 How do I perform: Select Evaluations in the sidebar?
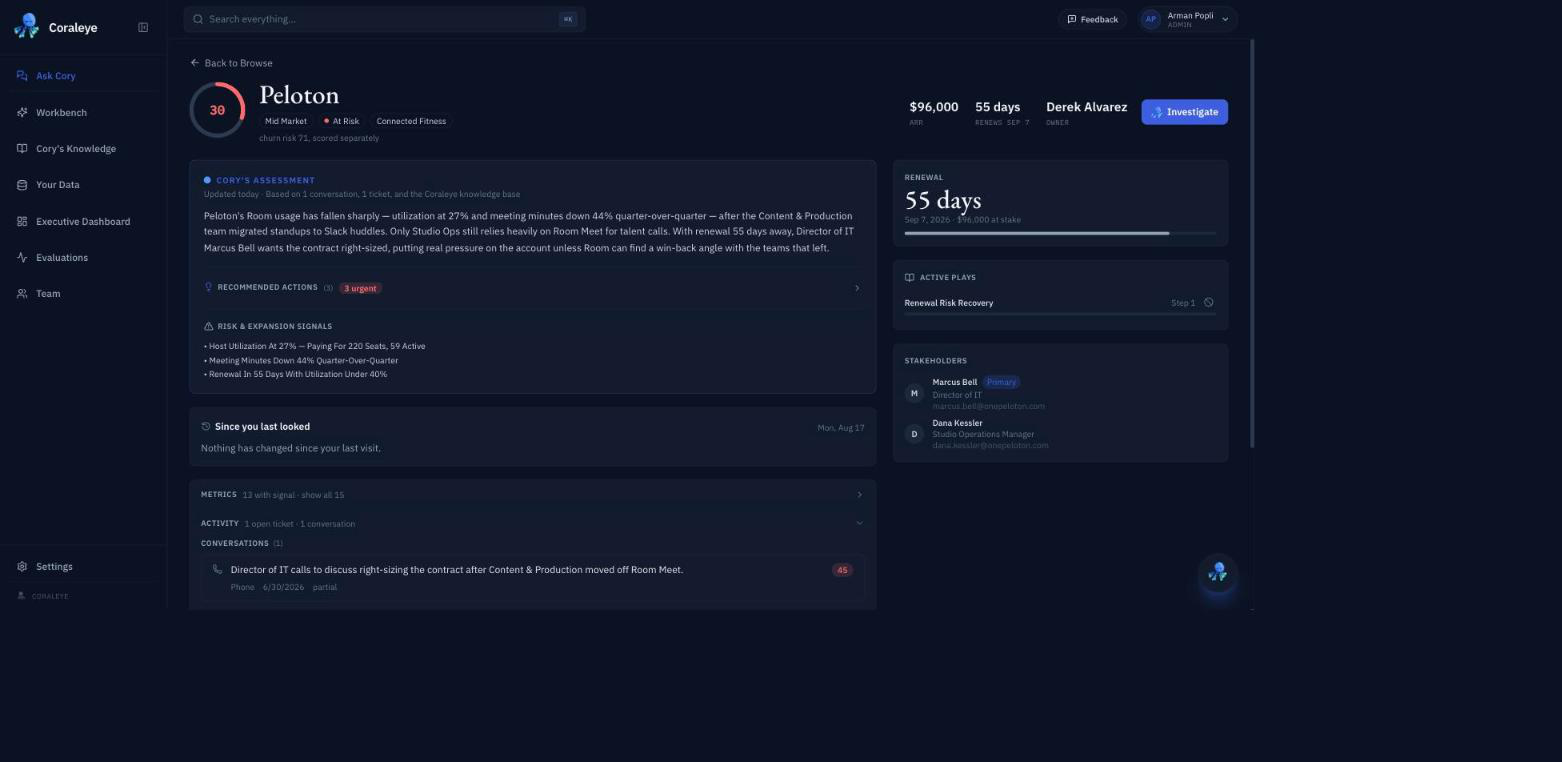click(83, 258)
